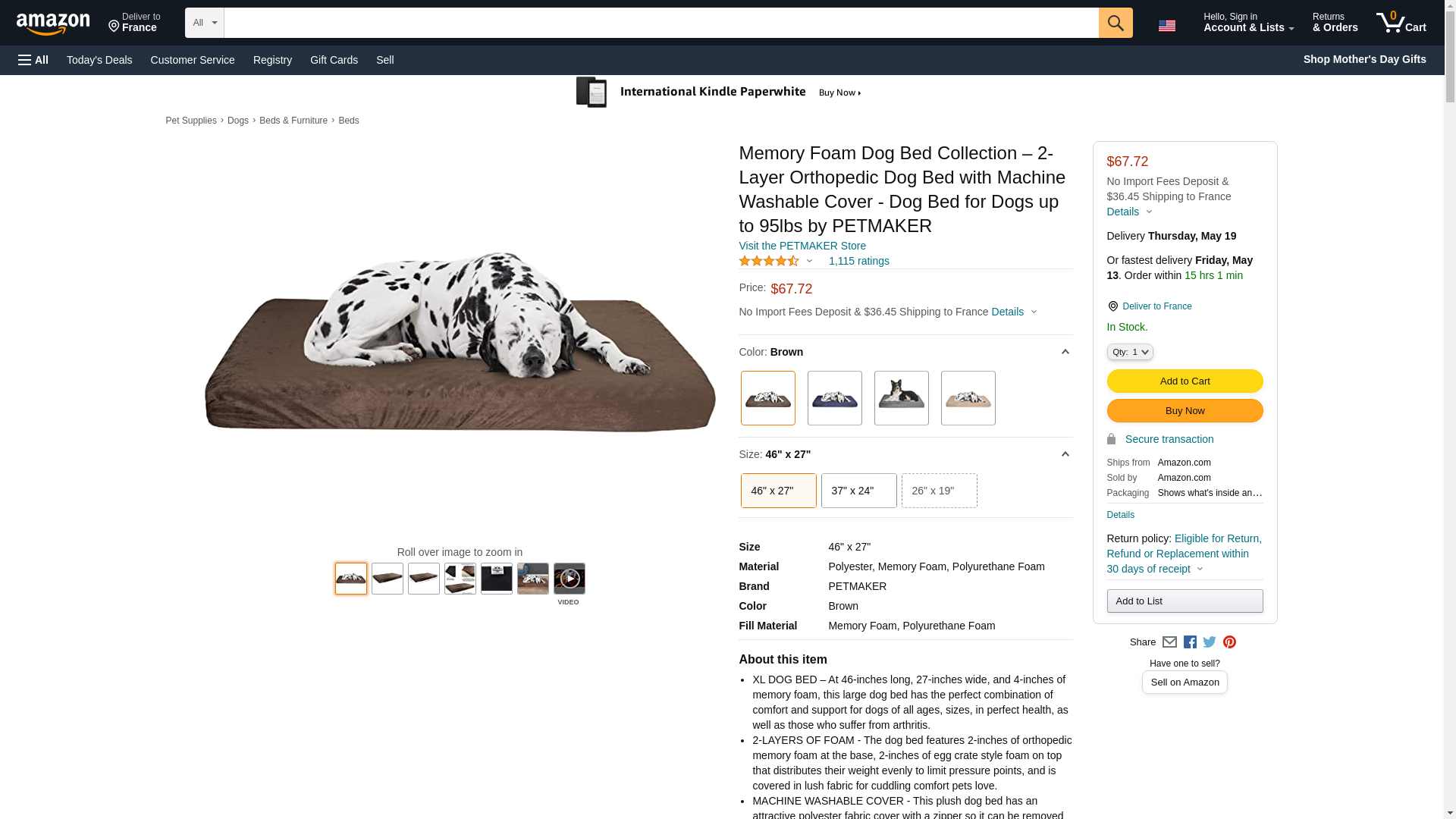
Task: Open the quantity dropdown
Action: pos(1129,352)
